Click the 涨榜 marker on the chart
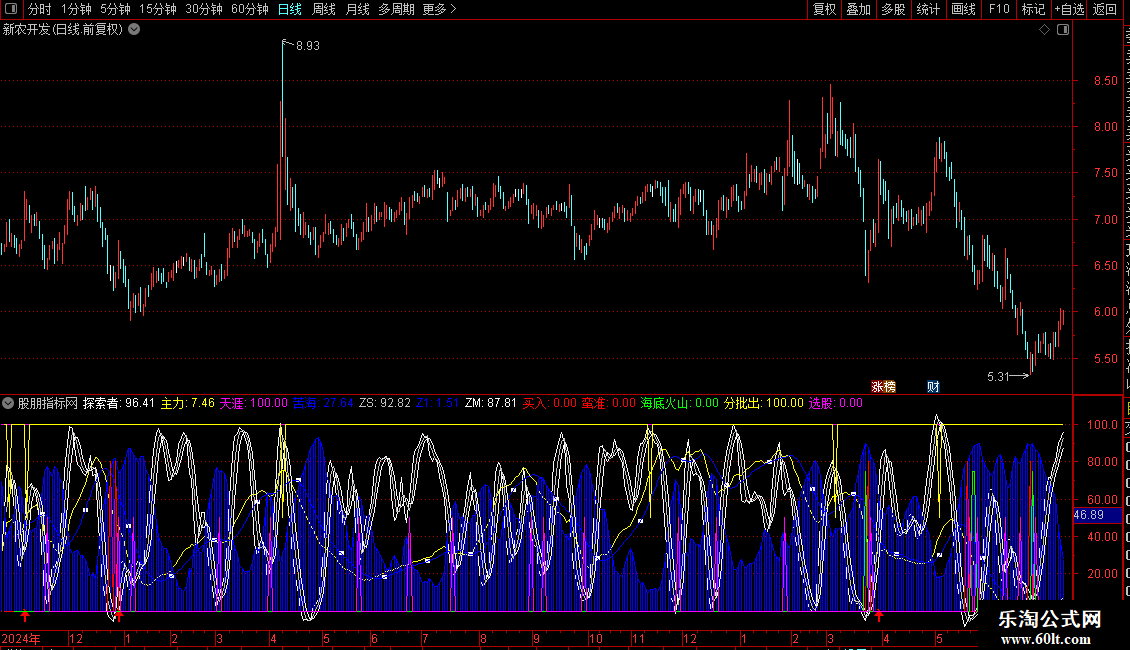This screenshot has width=1130, height=650. (884, 387)
